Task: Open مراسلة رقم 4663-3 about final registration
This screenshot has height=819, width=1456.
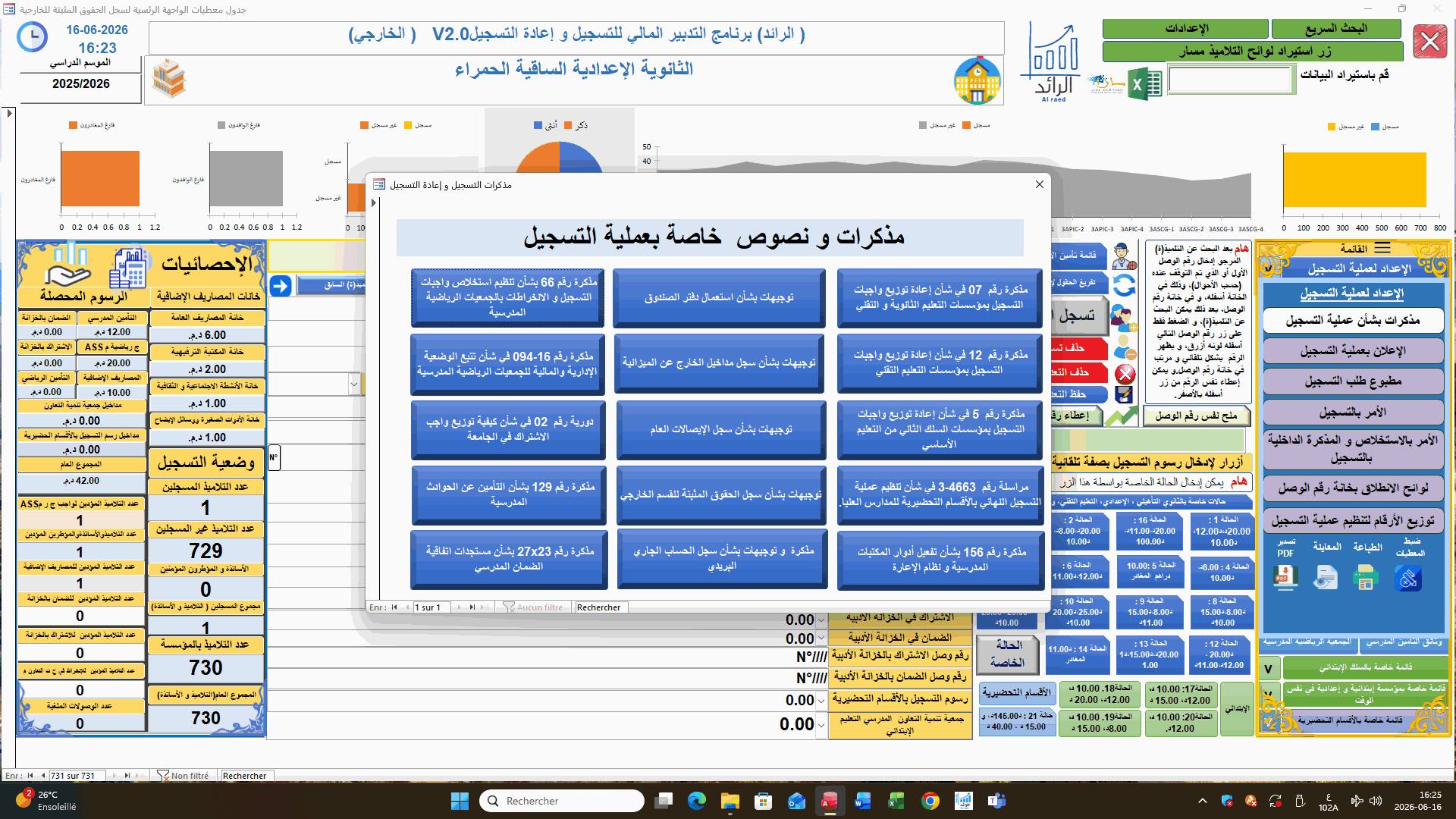Action: point(940,494)
